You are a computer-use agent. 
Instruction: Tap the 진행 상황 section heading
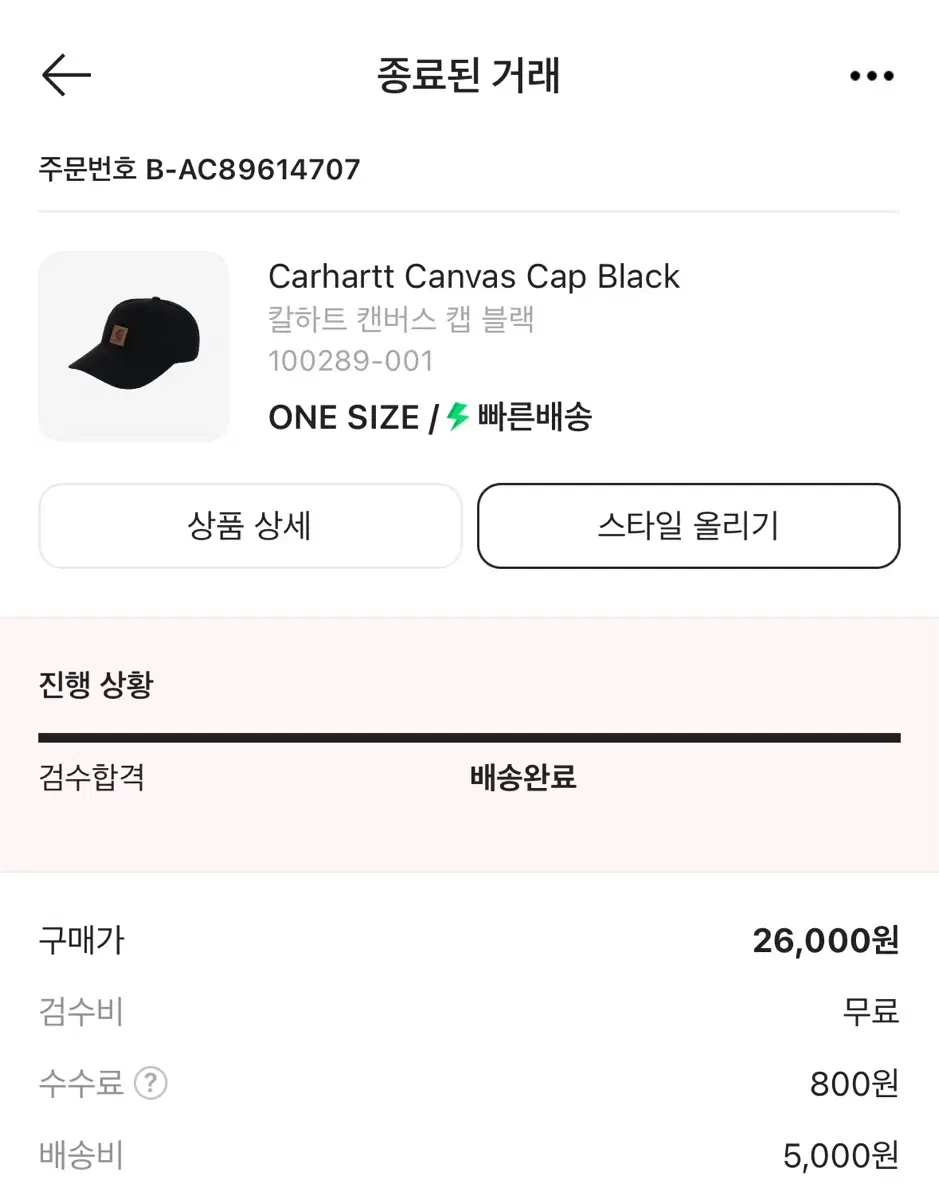click(96, 685)
